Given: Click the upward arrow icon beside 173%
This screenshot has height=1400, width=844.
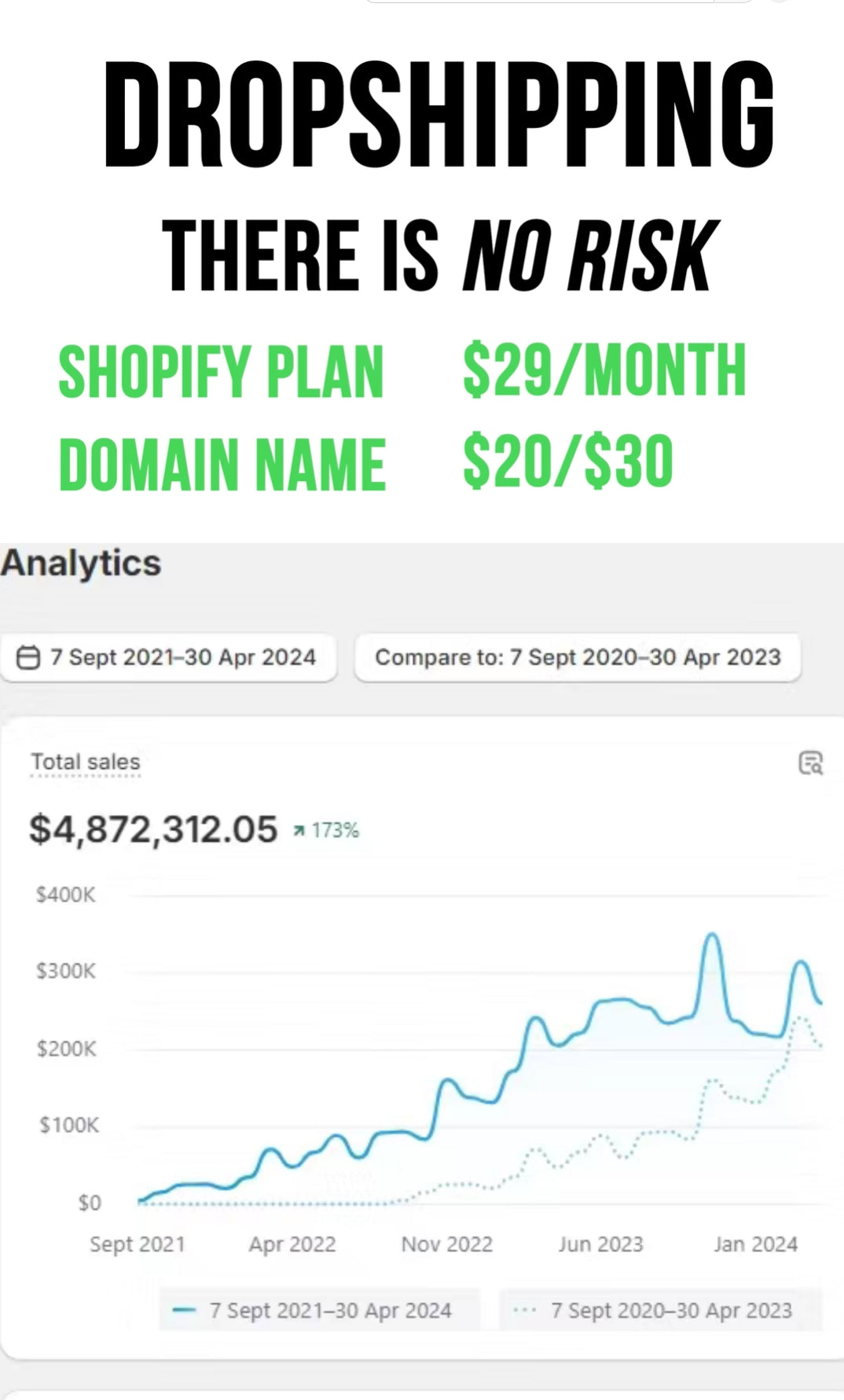Looking at the screenshot, I should 299,831.
